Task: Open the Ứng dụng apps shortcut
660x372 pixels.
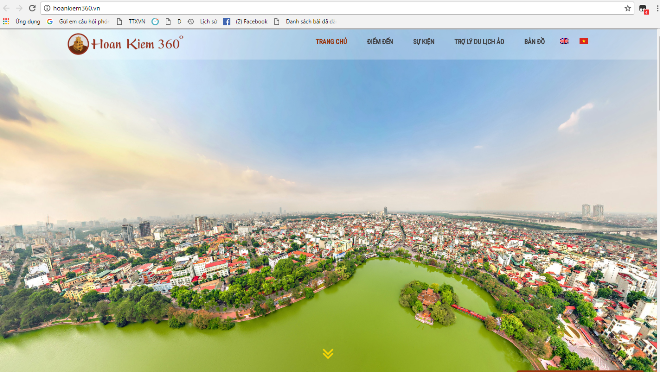Action: (21, 21)
